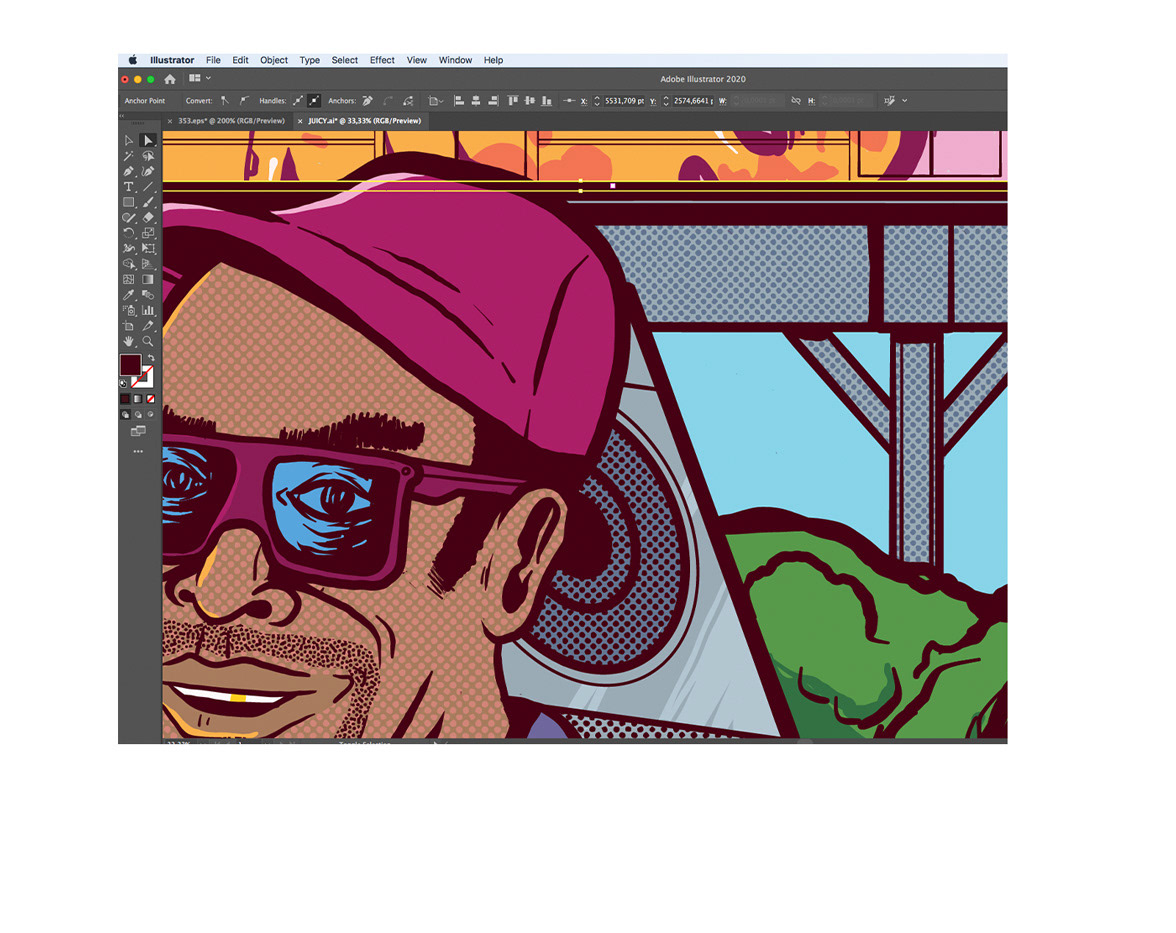The height and width of the screenshot is (933, 1176).
Task: Select the Eyedropper tool
Action: tap(128, 295)
